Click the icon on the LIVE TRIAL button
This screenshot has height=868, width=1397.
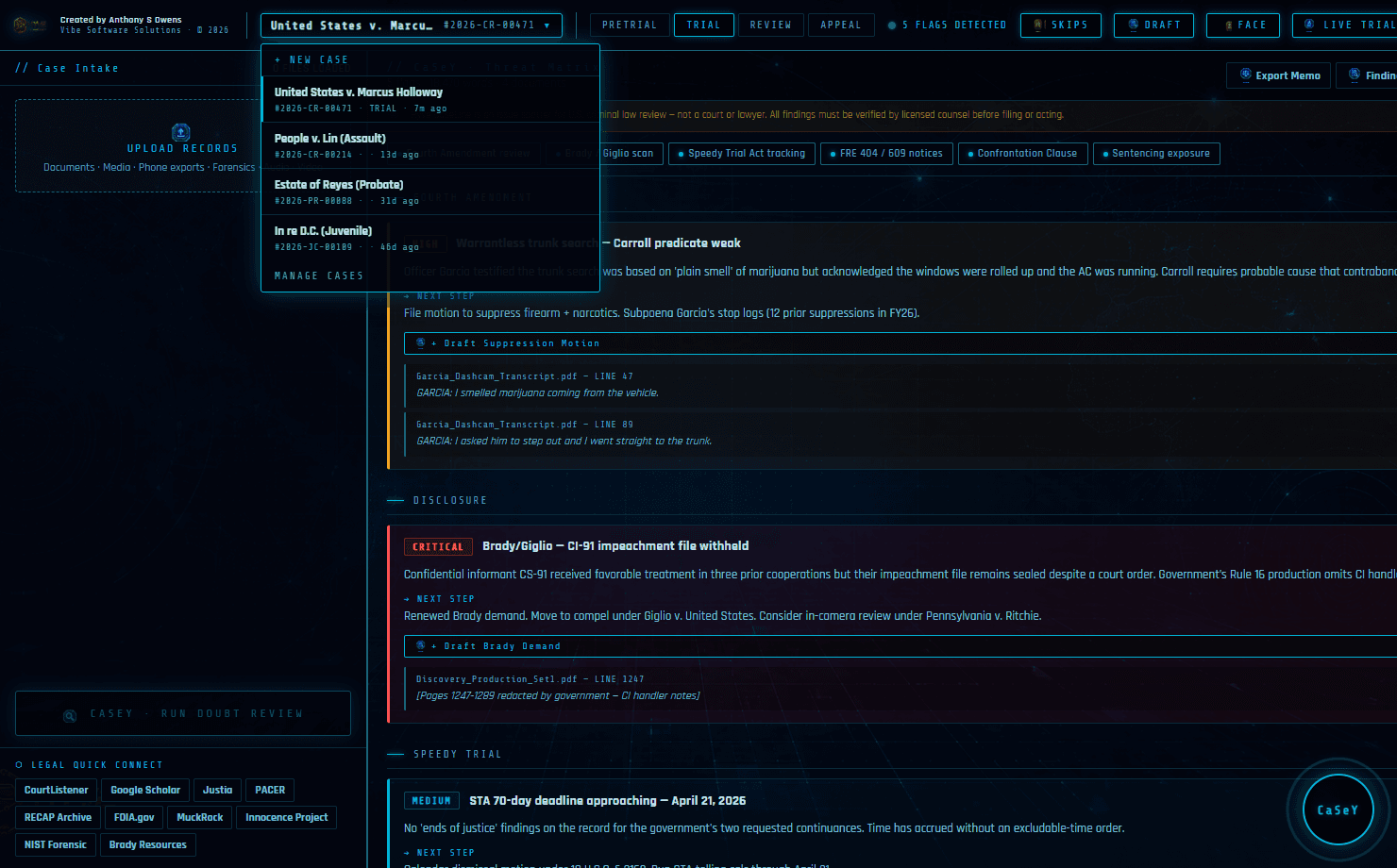pos(1309,25)
